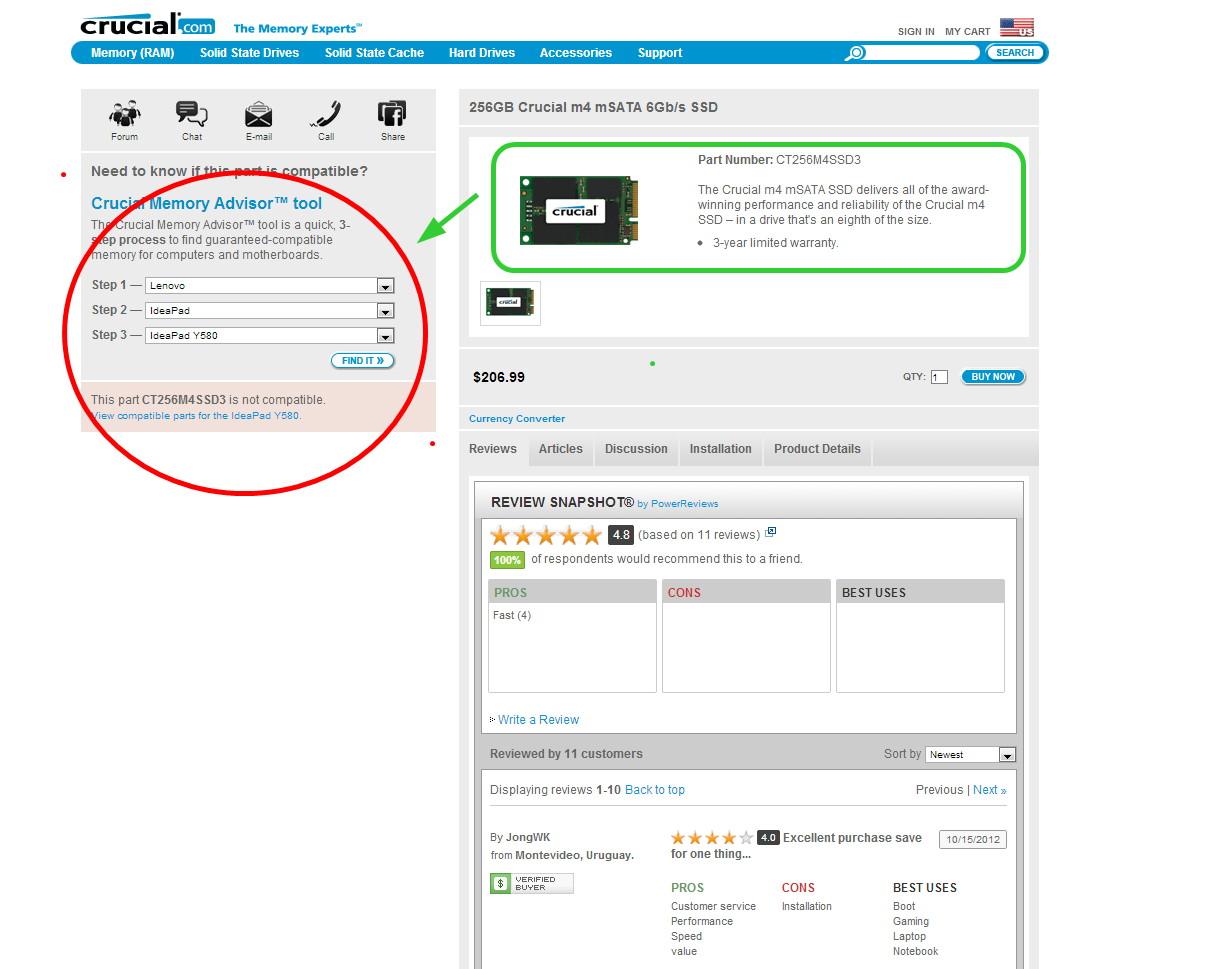The height and width of the screenshot is (969, 1232).
Task: Click the US flag country selector
Action: click(x=1017, y=27)
